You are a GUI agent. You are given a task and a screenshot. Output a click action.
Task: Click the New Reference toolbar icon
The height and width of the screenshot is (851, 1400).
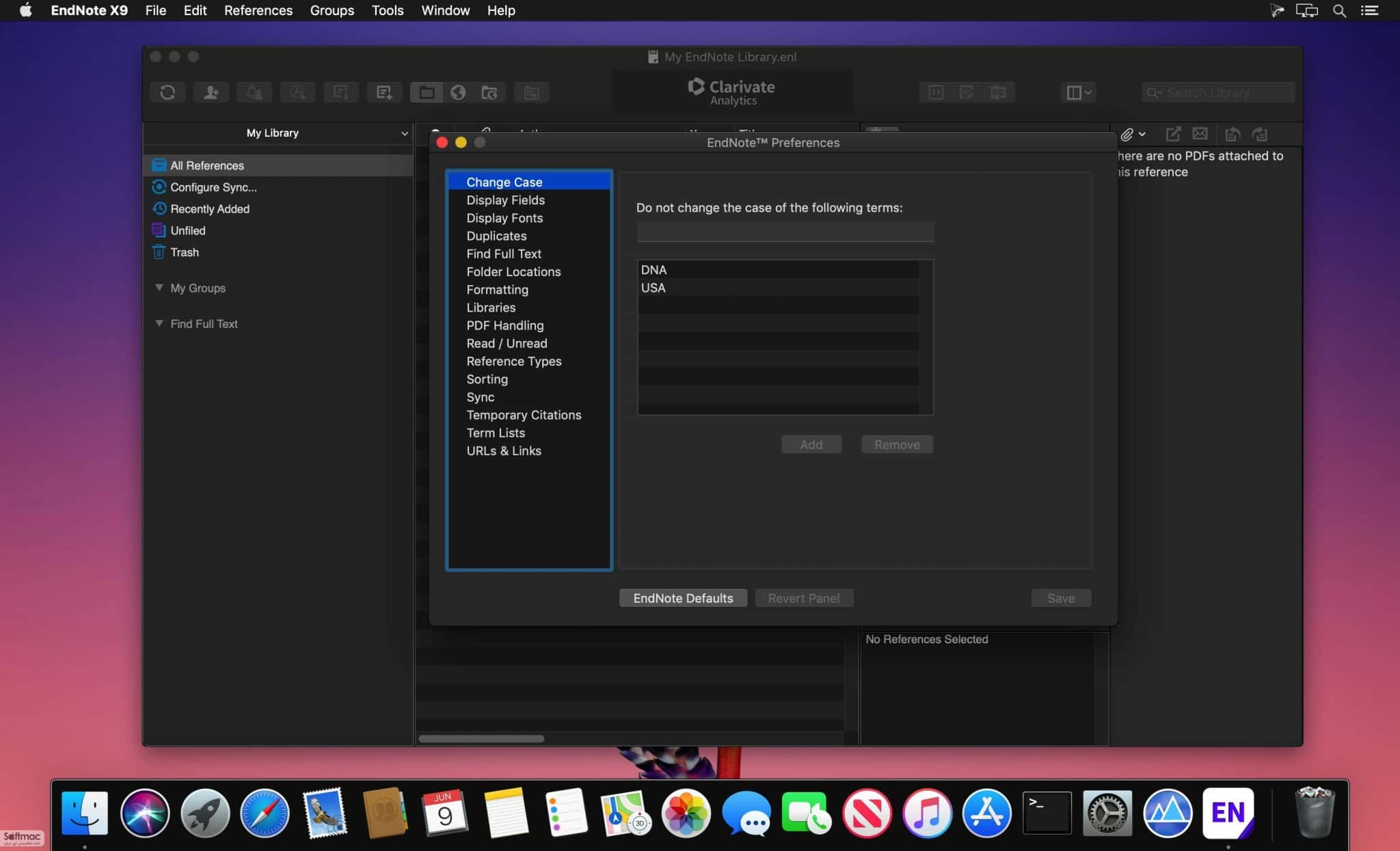click(384, 92)
